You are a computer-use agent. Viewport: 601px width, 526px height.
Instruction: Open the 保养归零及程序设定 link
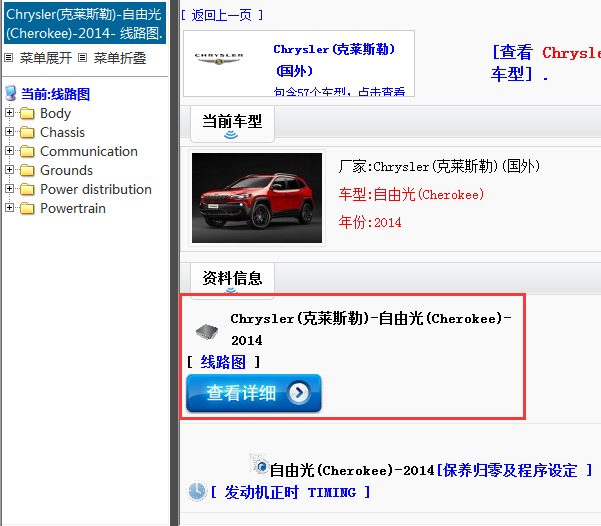(514, 470)
